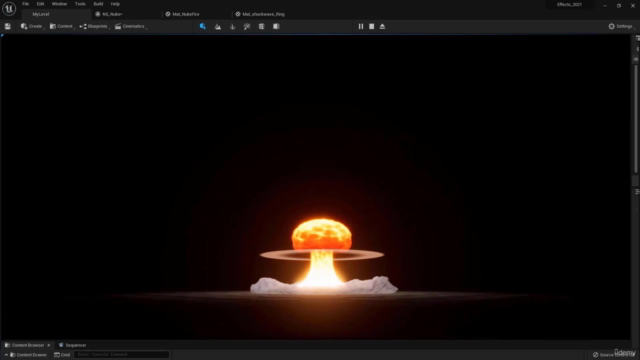Switch to Landscape mode icon

[x=218, y=26]
